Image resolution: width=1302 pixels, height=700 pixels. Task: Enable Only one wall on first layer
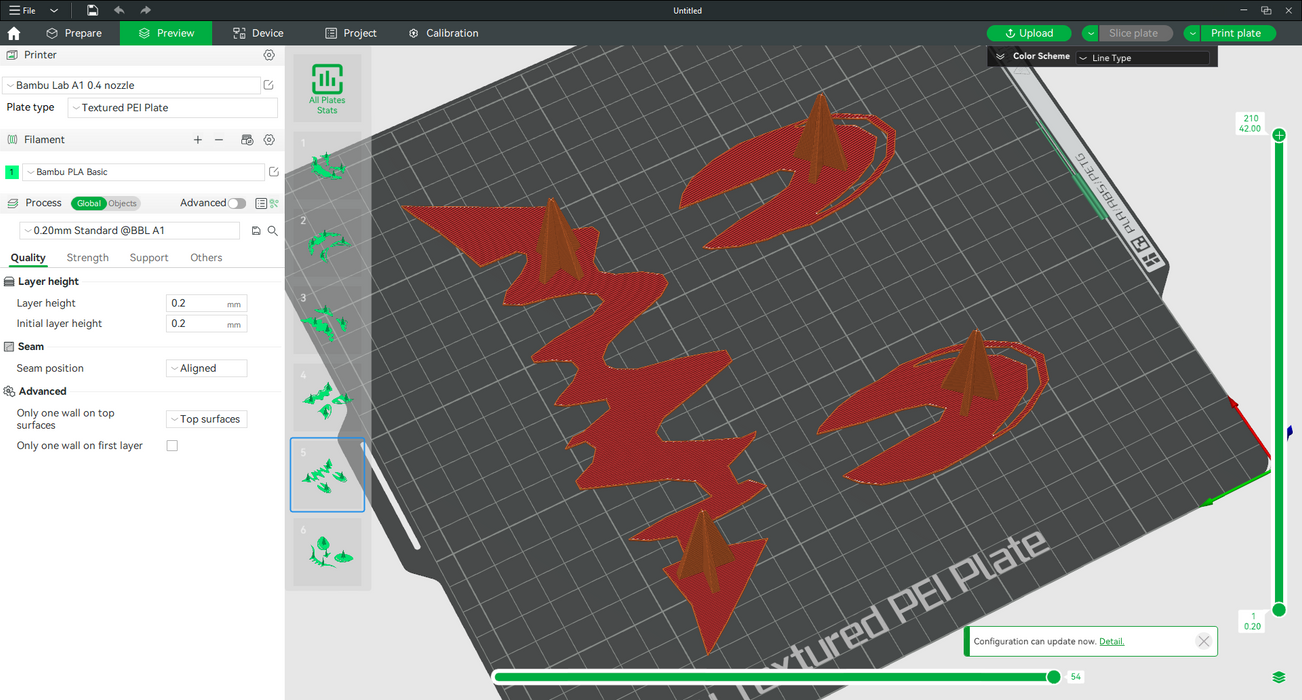pos(172,446)
